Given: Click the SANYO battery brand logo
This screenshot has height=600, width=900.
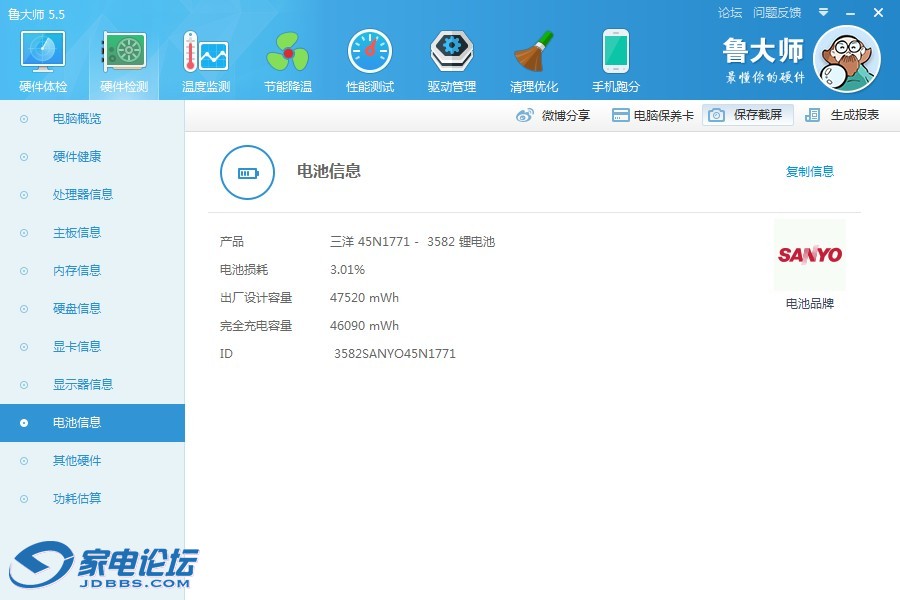Looking at the screenshot, I should 809,255.
